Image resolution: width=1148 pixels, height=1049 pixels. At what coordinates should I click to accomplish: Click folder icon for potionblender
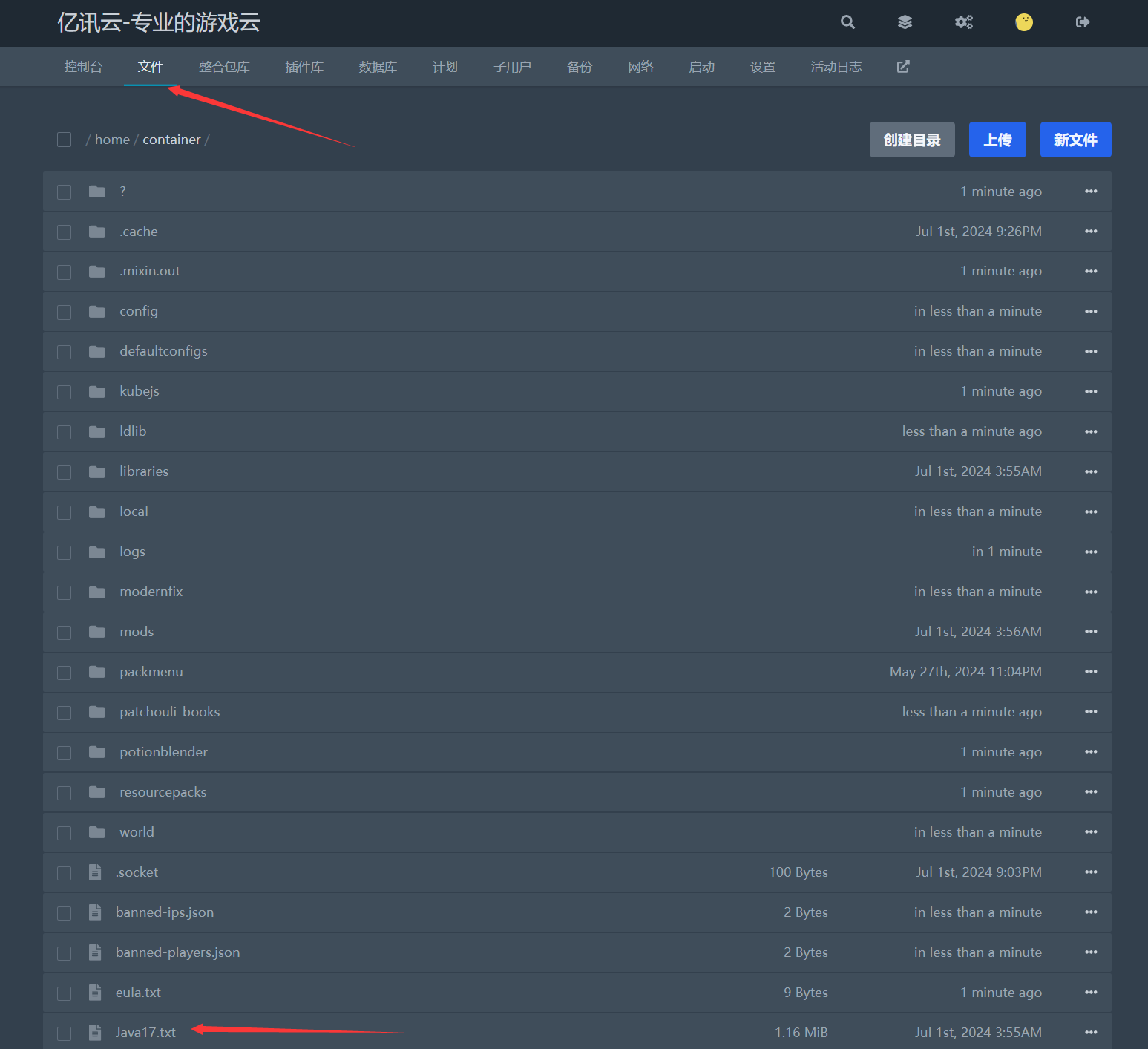tap(97, 752)
